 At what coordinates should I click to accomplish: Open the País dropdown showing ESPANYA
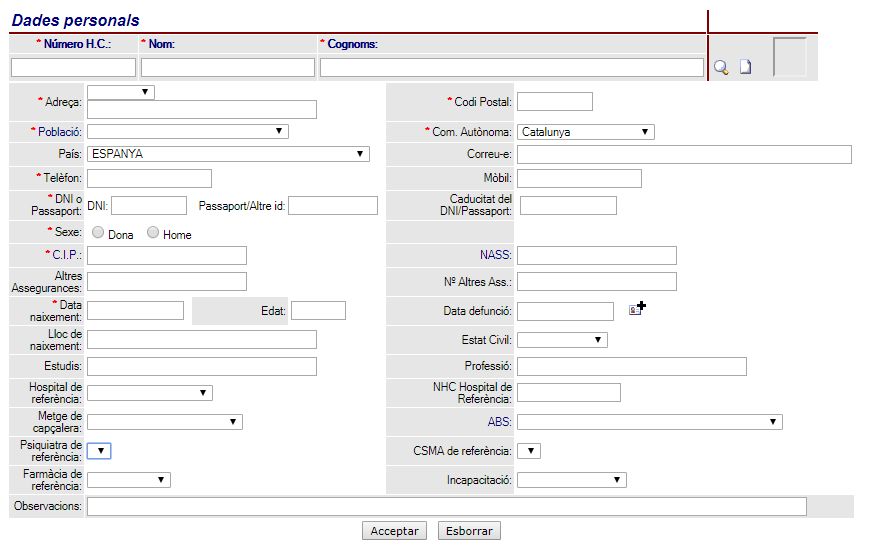click(x=228, y=154)
